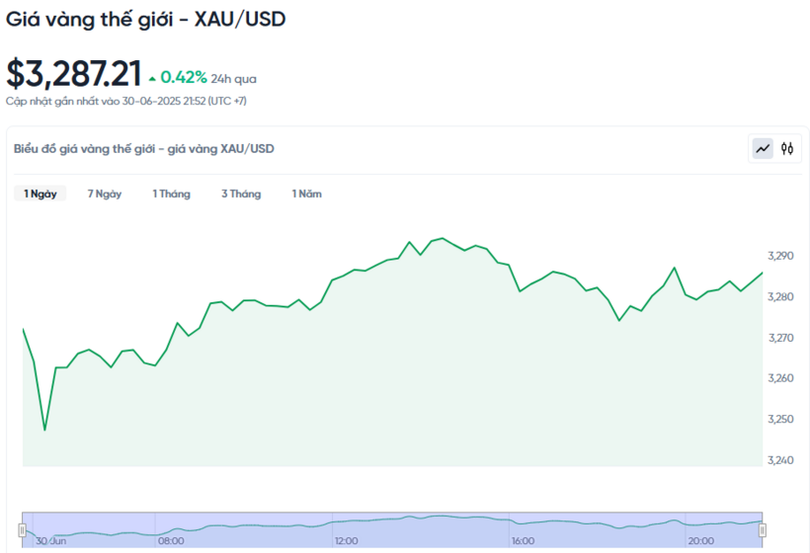Click the green up-arrow beside 0.42%
The image size is (810, 553).
click(x=152, y=78)
